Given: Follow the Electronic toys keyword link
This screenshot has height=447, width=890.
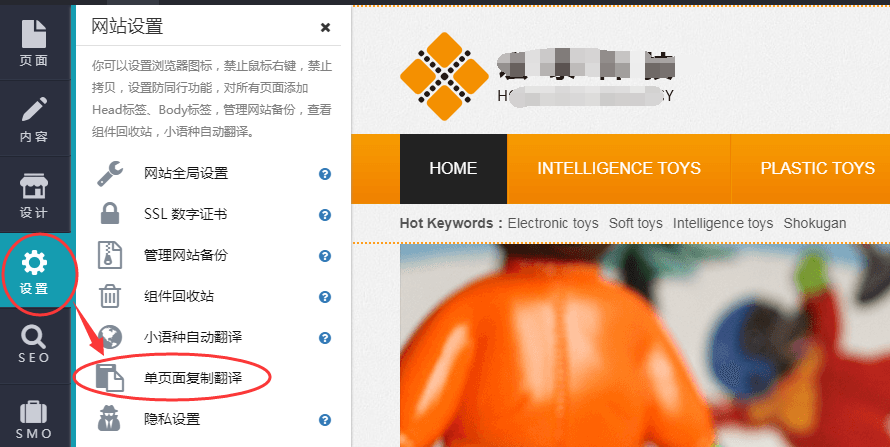Looking at the screenshot, I should point(553,224).
